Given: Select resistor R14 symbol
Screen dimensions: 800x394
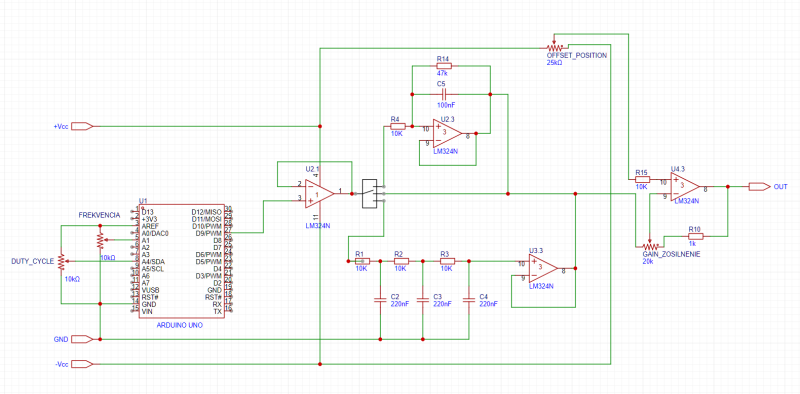Looking at the screenshot, I should click(444, 66).
